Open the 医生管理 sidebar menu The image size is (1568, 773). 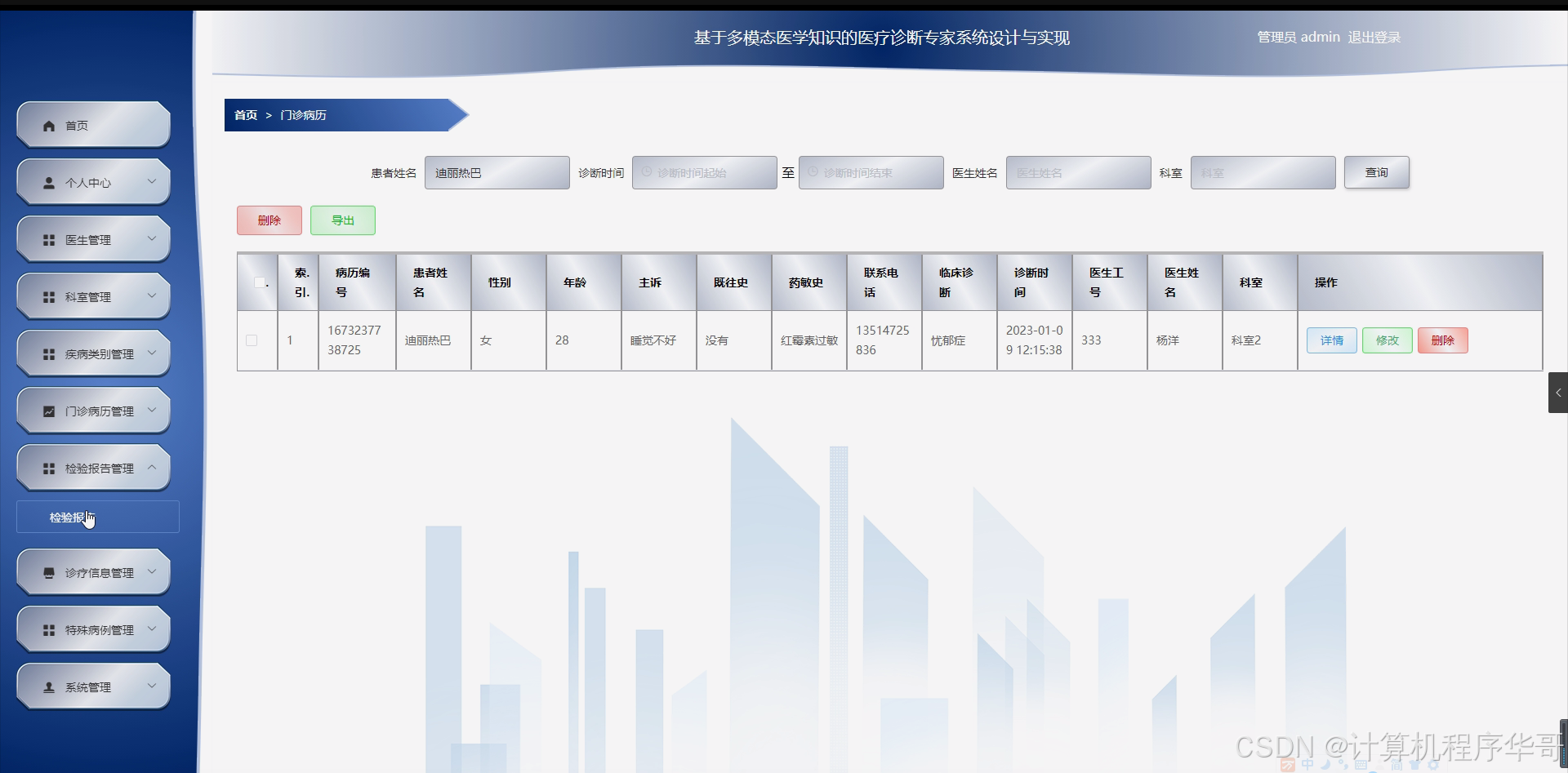pyautogui.click(x=93, y=239)
